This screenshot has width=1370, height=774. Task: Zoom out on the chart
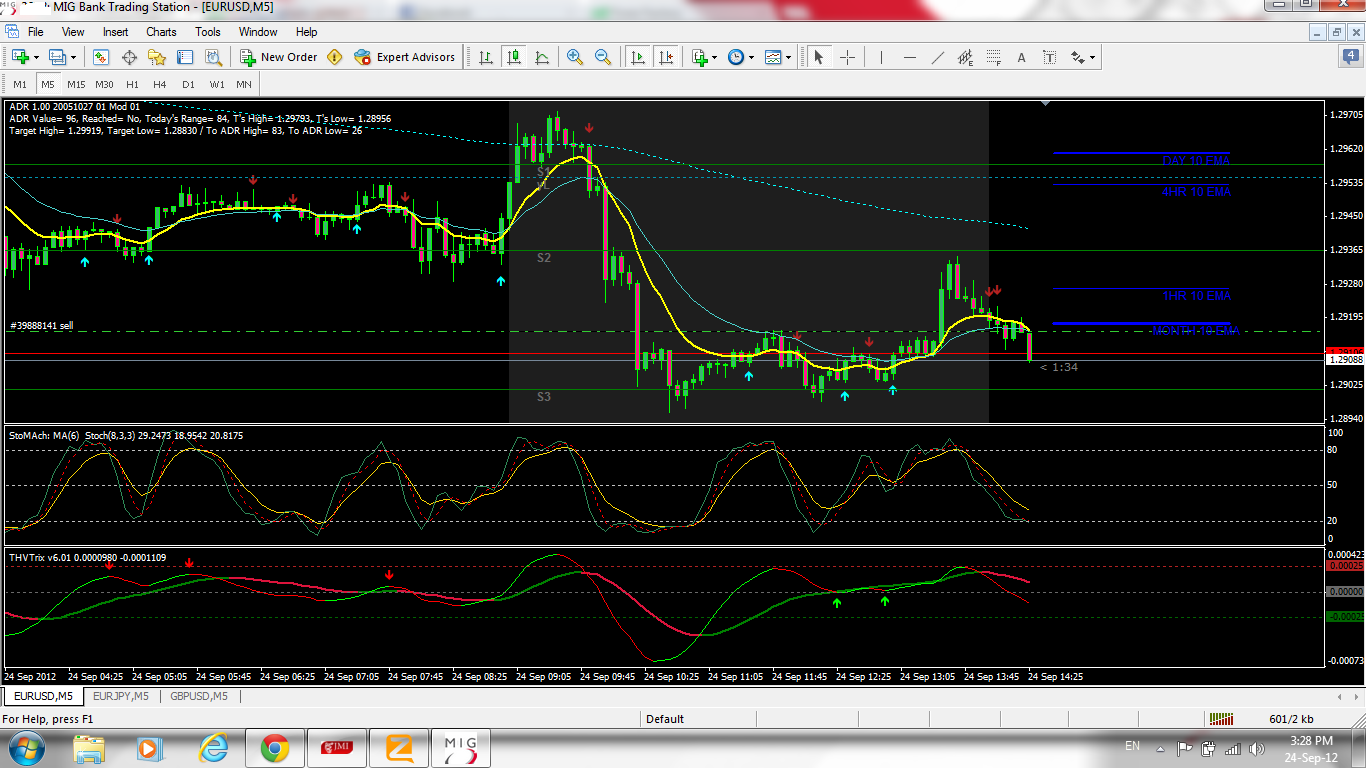[x=603, y=57]
